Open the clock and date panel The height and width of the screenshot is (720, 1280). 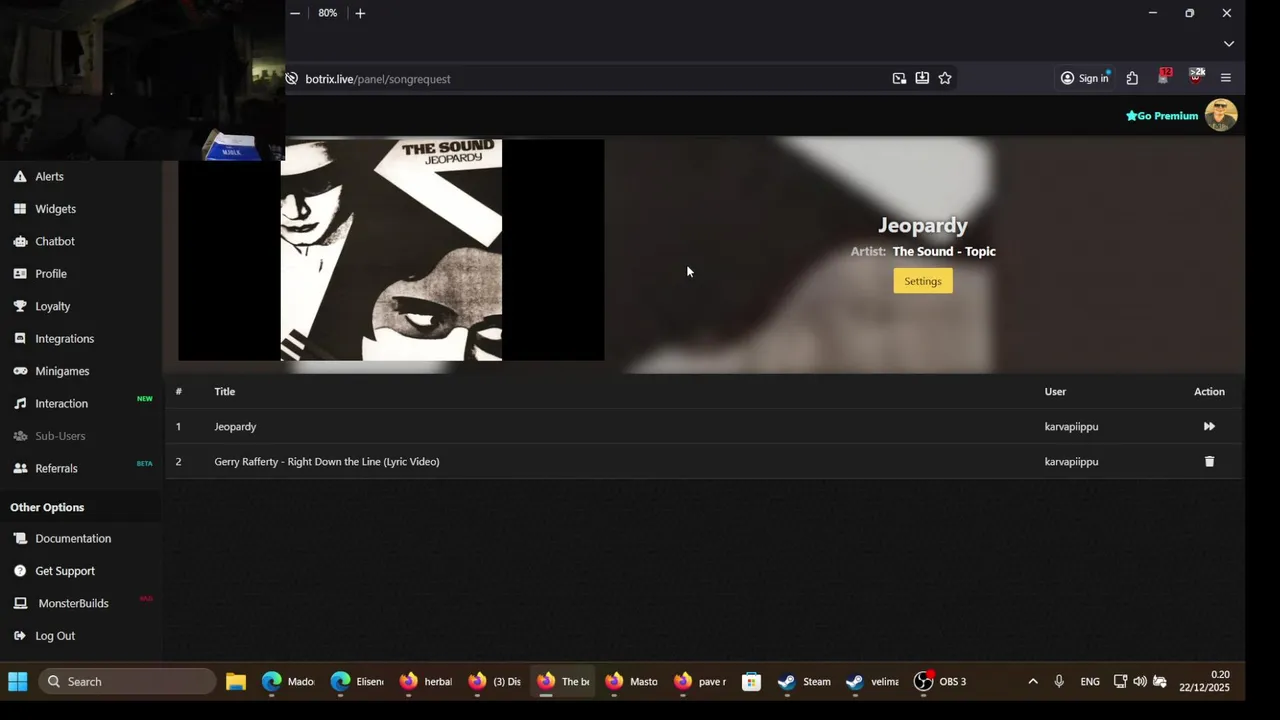click(x=1204, y=682)
